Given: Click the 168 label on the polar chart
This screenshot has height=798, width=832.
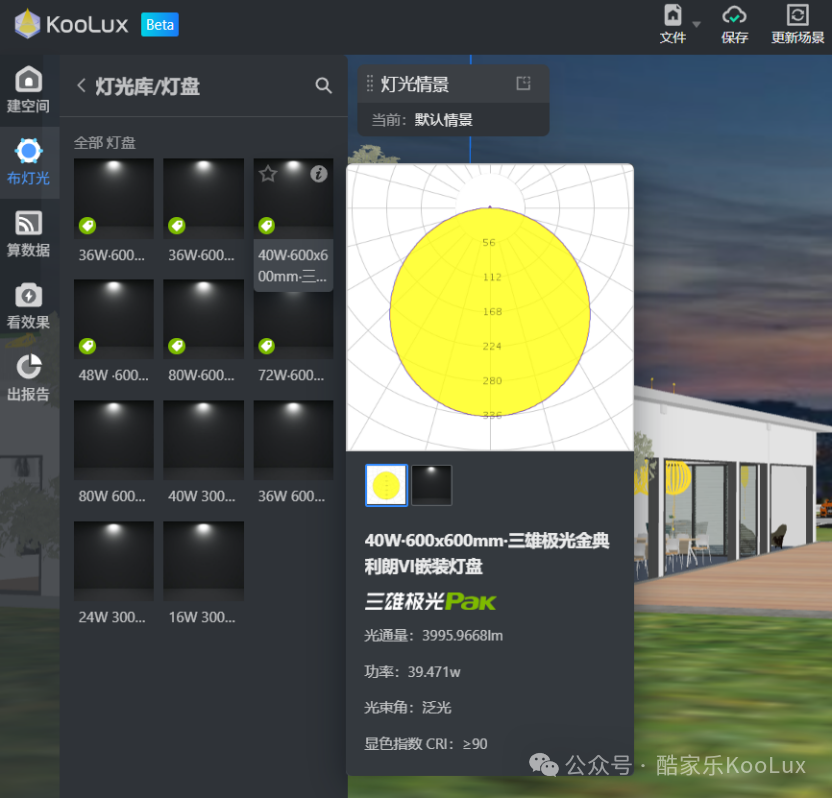Looking at the screenshot, I should pos(492,311).
